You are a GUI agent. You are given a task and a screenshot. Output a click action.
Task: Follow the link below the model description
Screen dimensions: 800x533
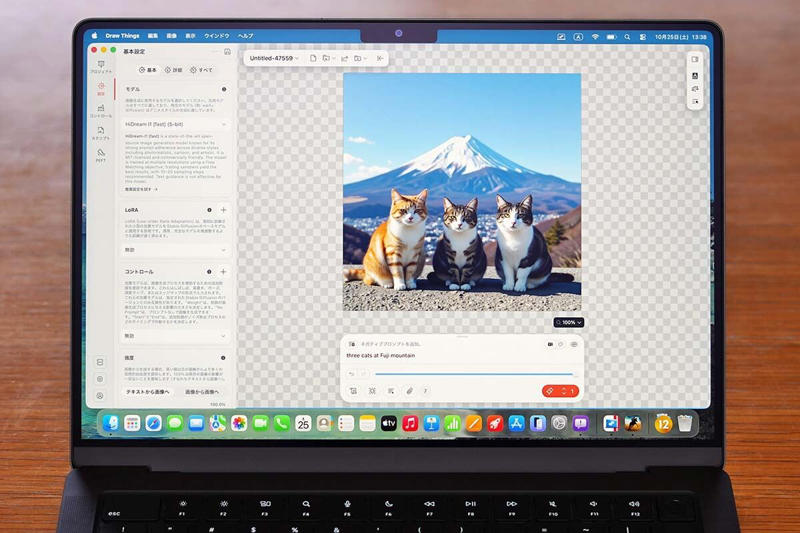pos(141,189)
